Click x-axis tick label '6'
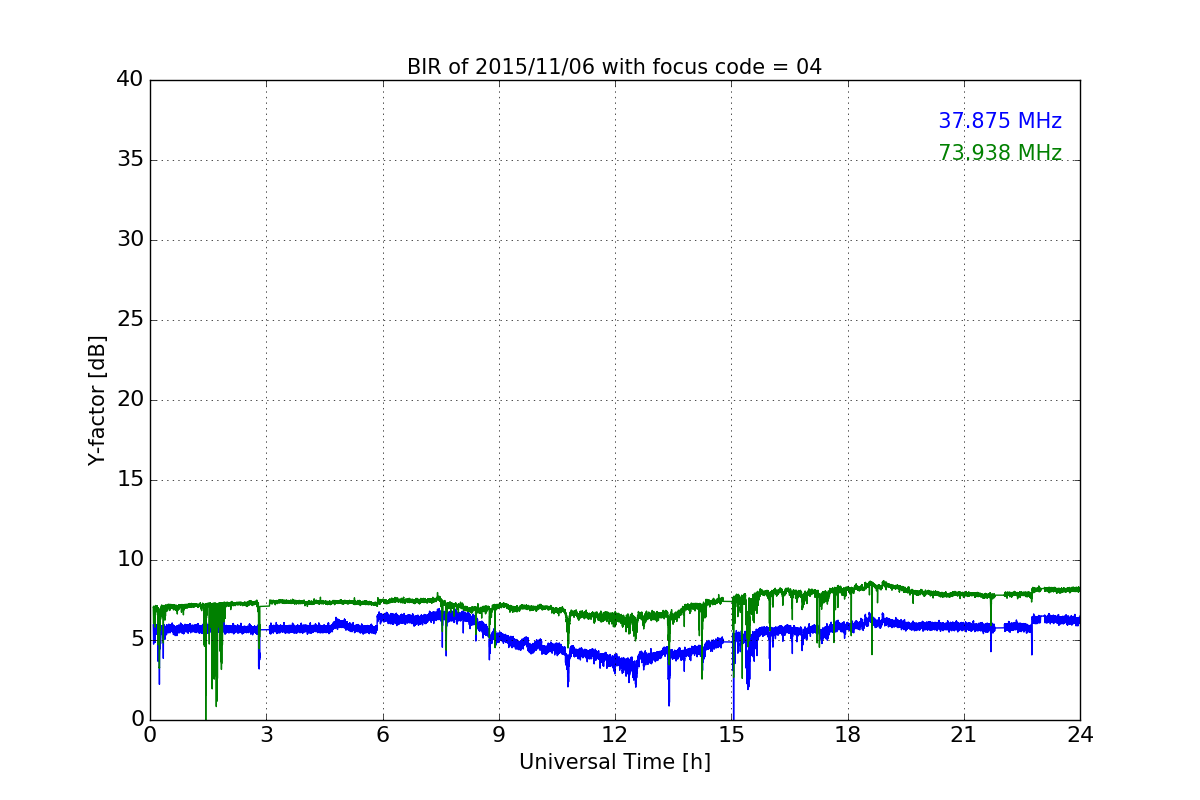This screenshot has width=1200, height=800. 382,735
